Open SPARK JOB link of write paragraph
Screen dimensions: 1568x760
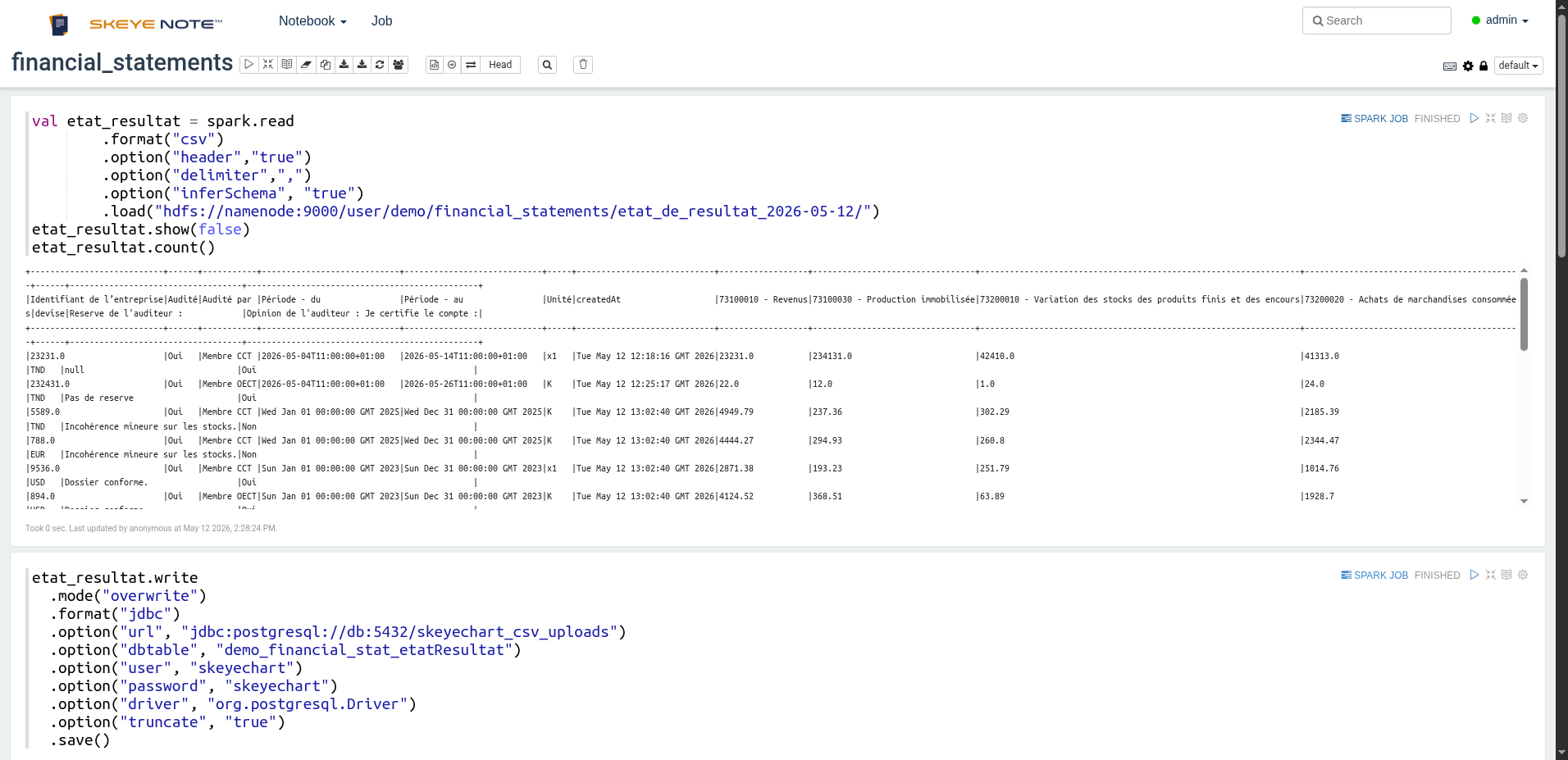tap(1374, 576)
